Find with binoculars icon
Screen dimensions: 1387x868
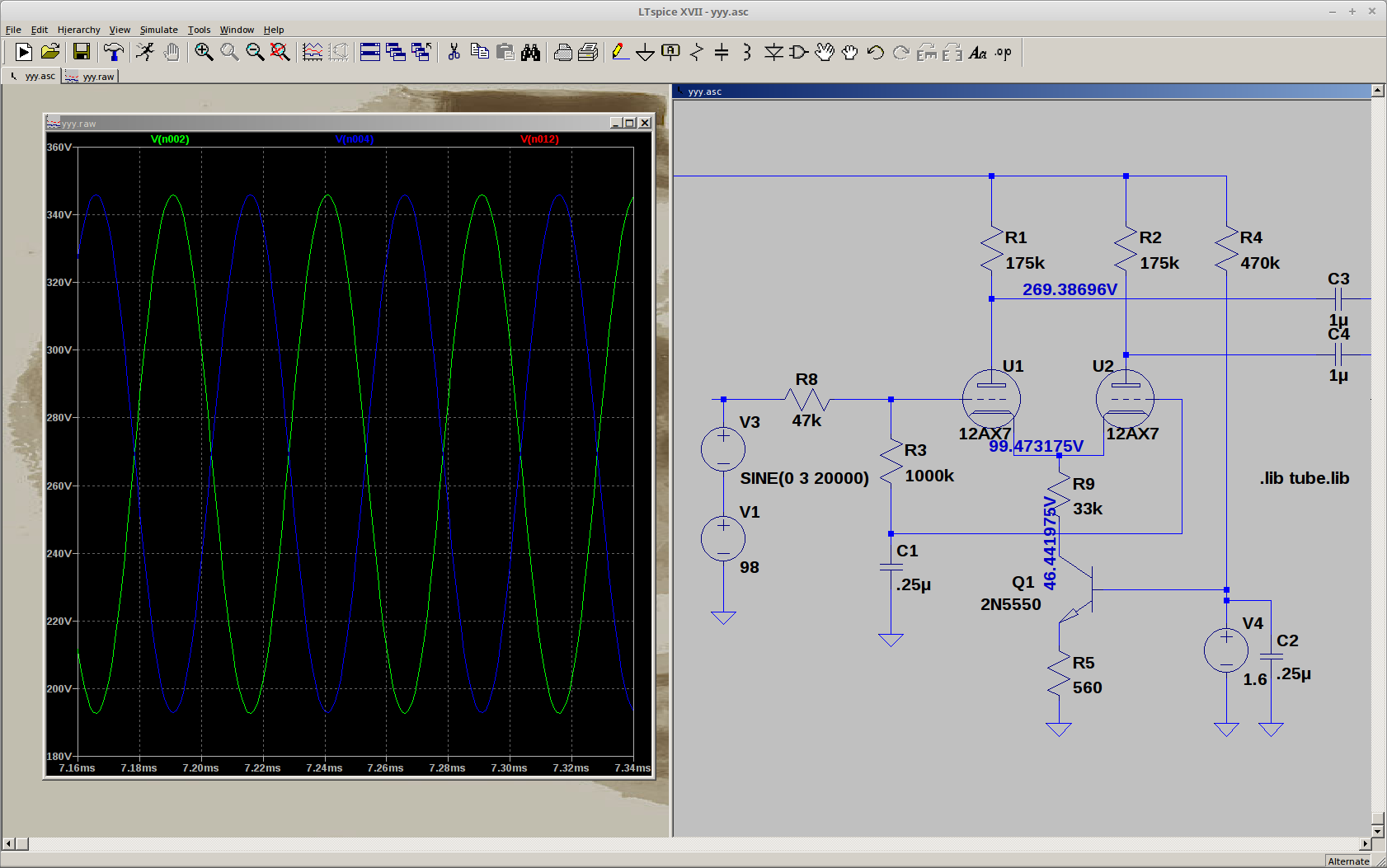530,52
